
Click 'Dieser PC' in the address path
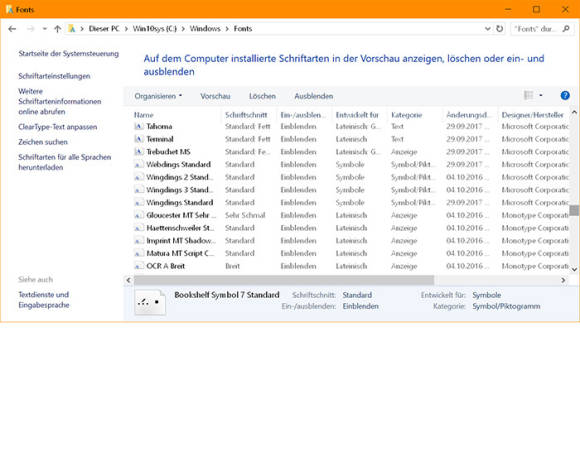[x=104, y=29]
